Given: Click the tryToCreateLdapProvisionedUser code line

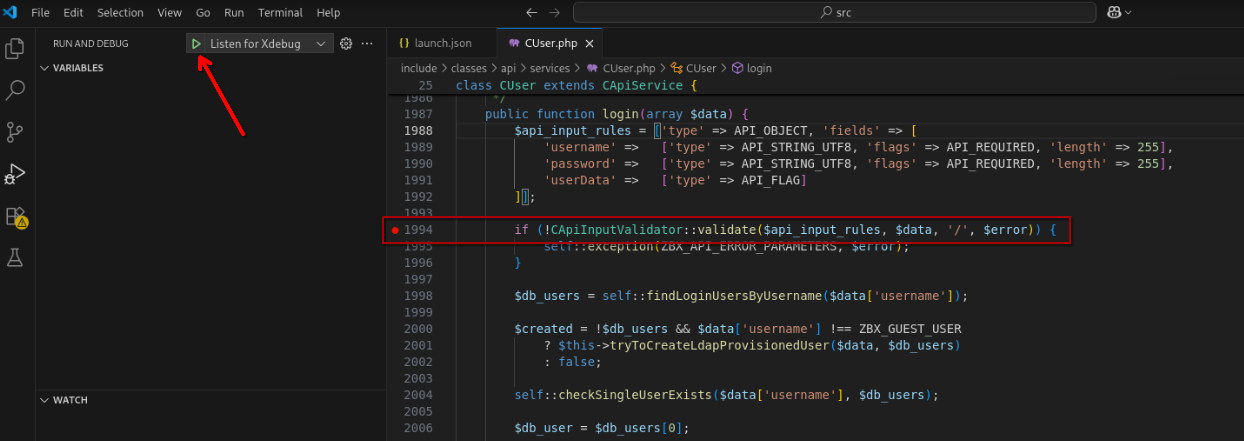Looking at the screenshot, I should click(x=752, y=345).
